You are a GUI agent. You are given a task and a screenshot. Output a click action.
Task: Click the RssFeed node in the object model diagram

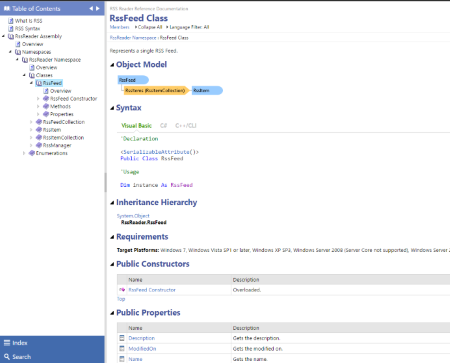[x=133, y=80]
